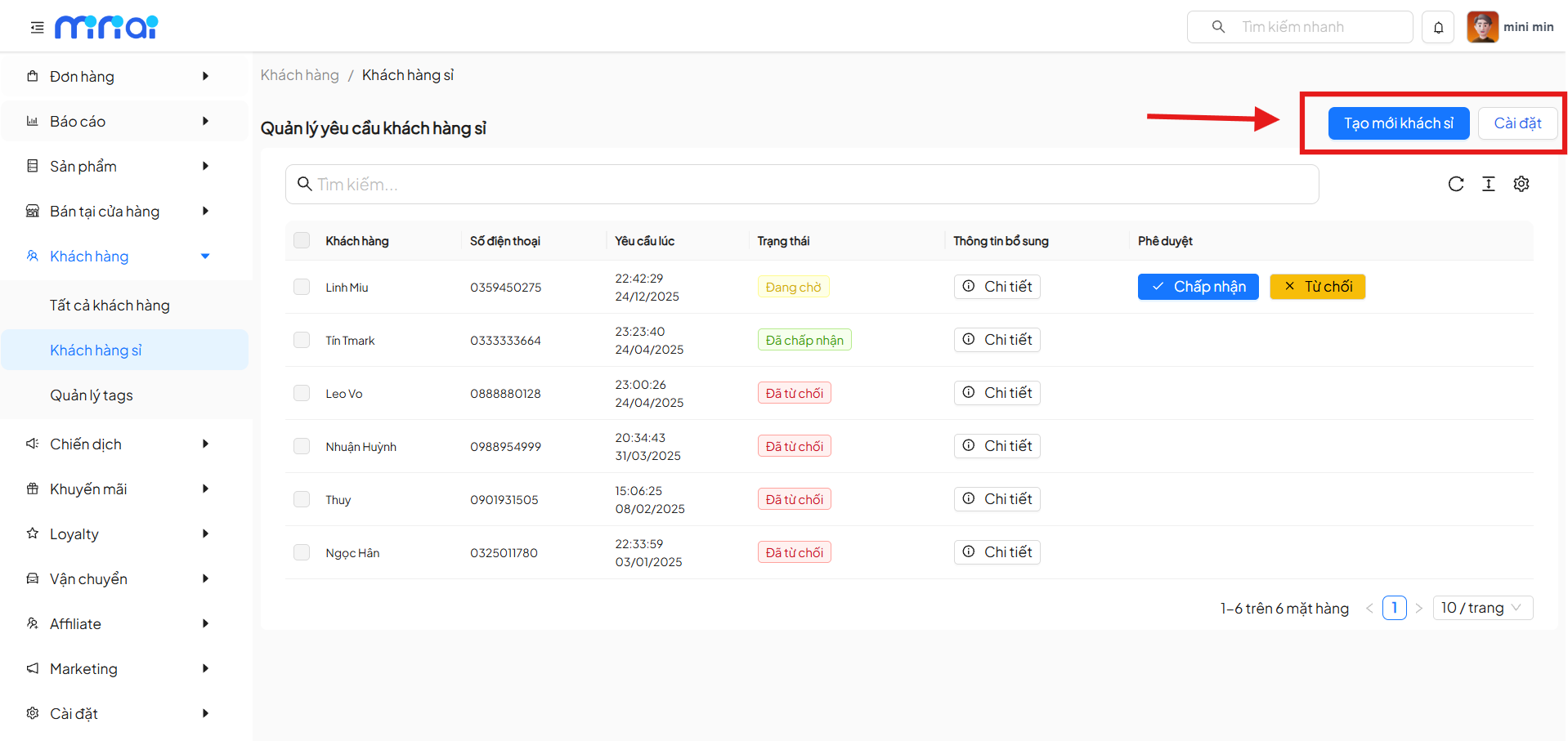Click the notification bell icon

click(1438, 27)
